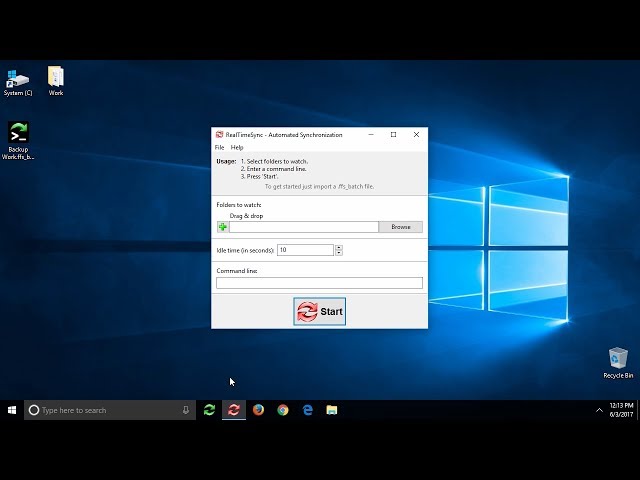Click the 'Folders to watch:' label
The width and height of the screenshot is (640, 480).
click(239, 205)
